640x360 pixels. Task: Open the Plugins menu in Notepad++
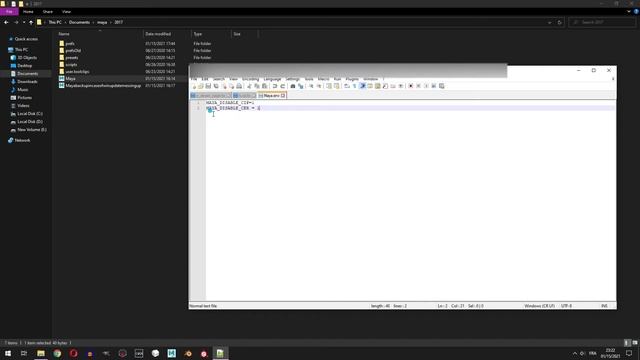tap(352, 79)
